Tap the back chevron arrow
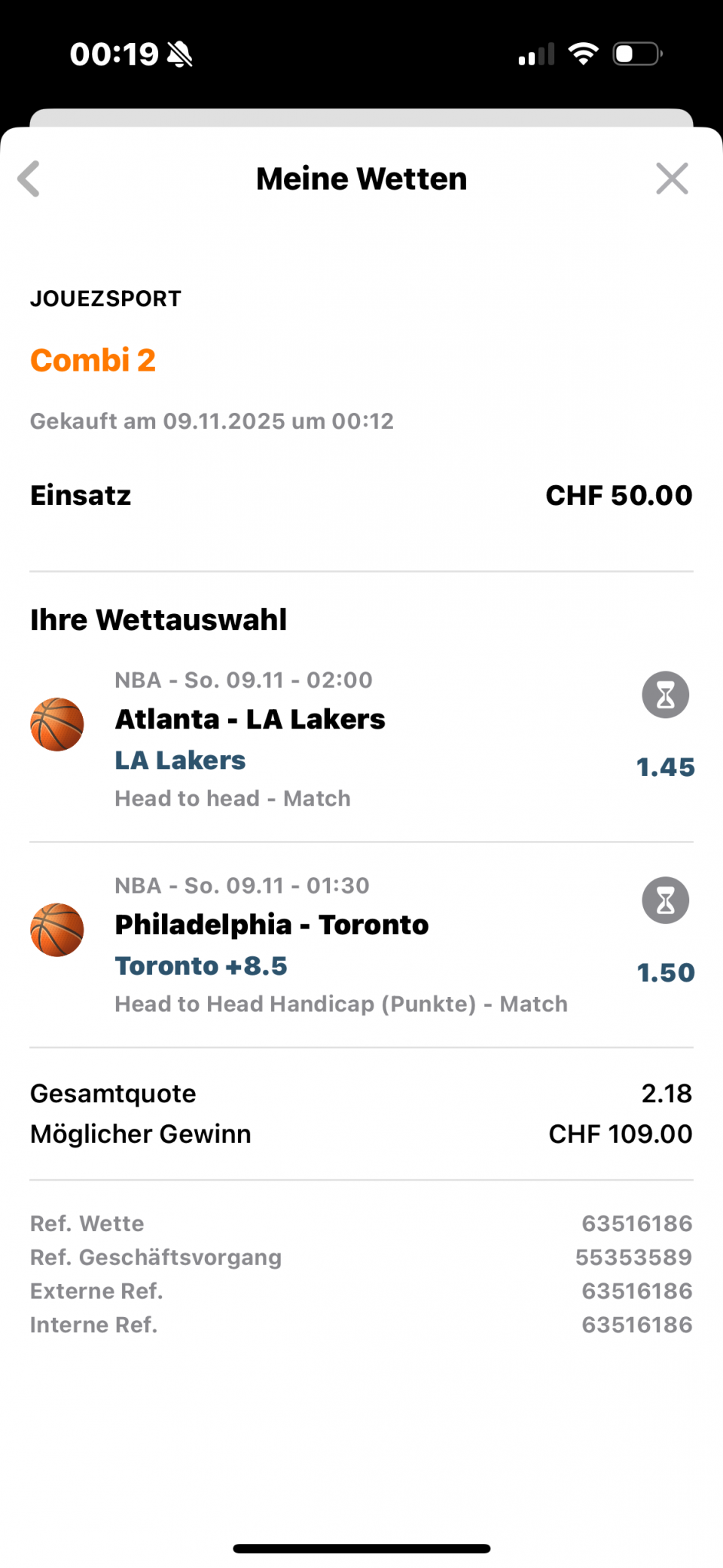 [29, 179]
